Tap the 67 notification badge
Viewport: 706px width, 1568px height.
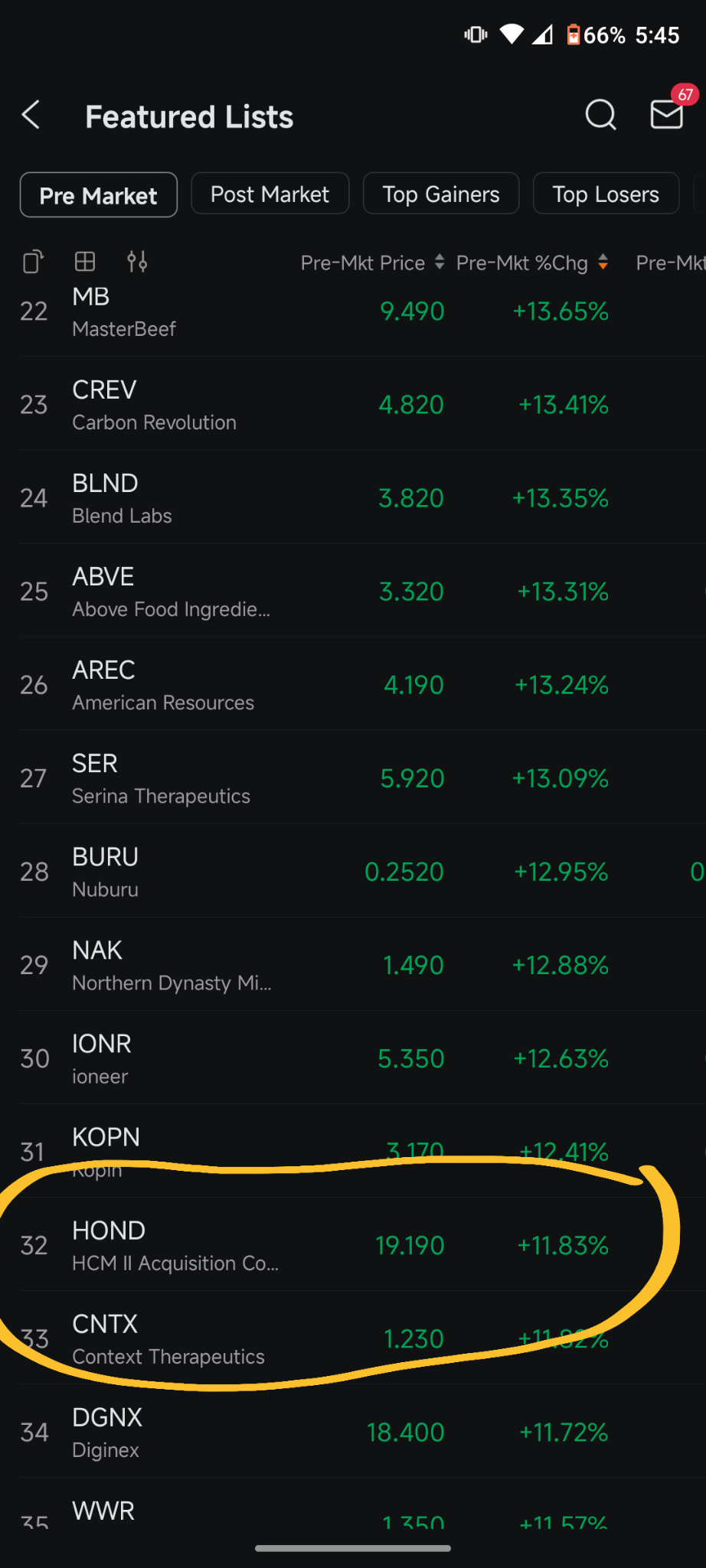click(685, 95)
